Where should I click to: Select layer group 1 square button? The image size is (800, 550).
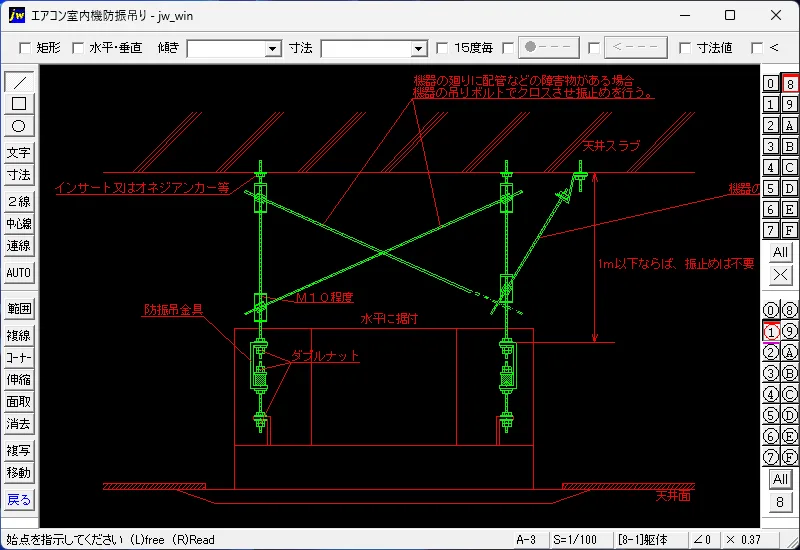(770, 104)
